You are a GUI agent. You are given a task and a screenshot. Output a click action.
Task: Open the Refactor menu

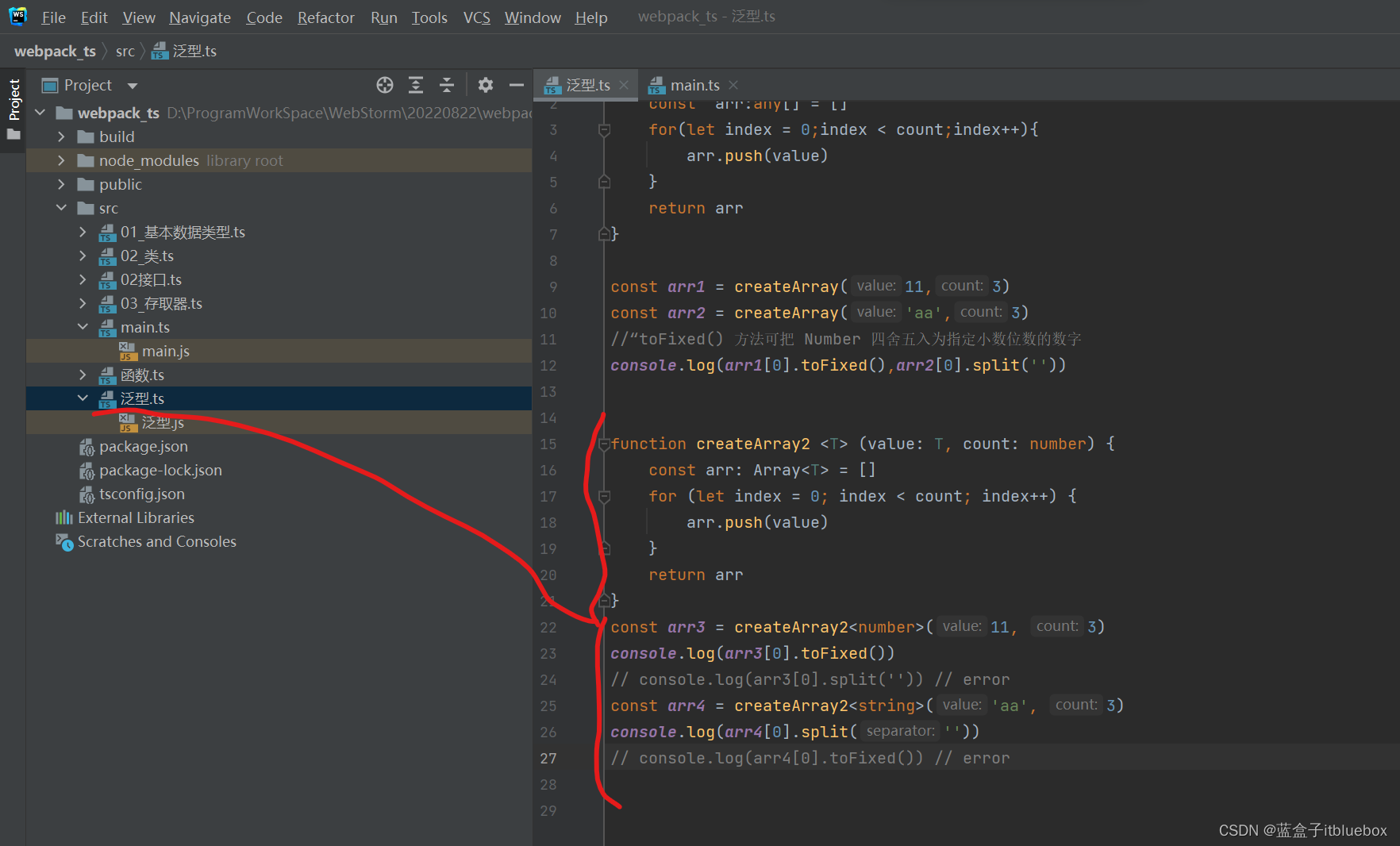(325, 17)
